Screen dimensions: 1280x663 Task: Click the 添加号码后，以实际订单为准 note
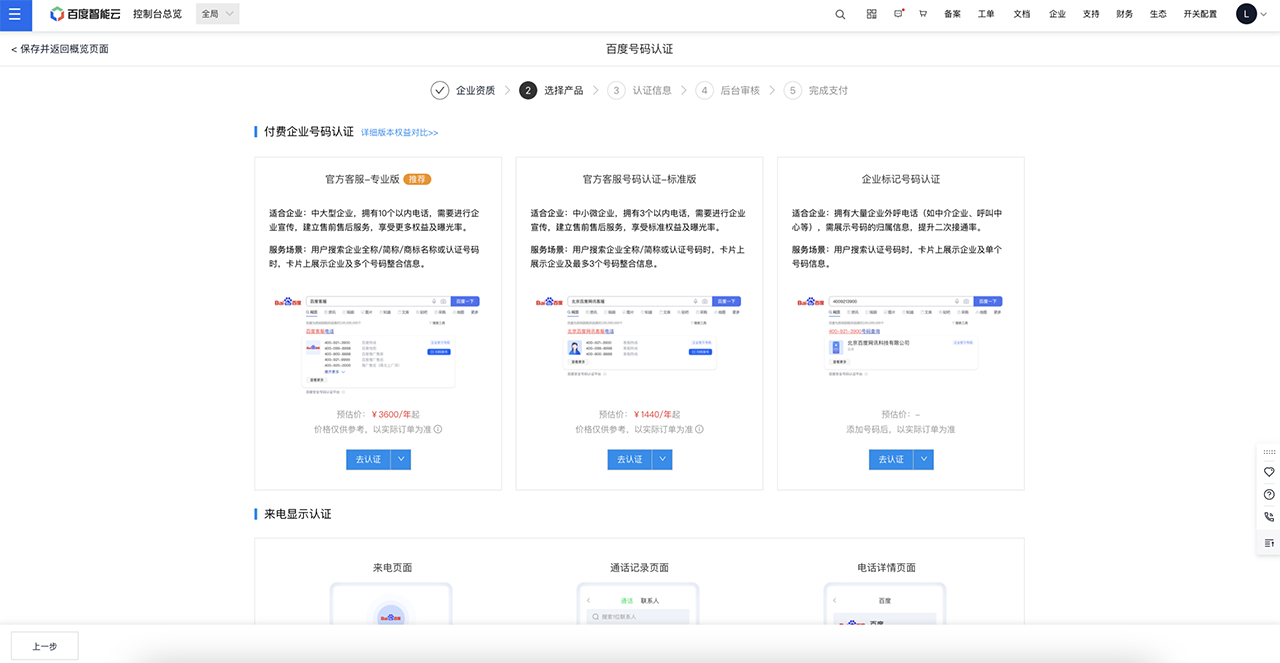coord(900,429)
